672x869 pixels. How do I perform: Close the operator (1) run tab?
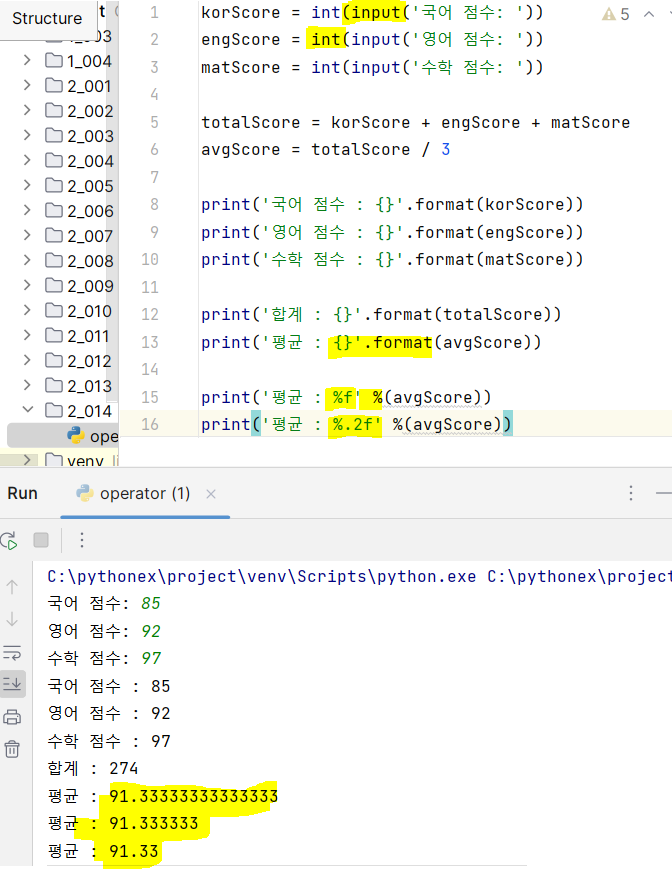click(211, 494)
